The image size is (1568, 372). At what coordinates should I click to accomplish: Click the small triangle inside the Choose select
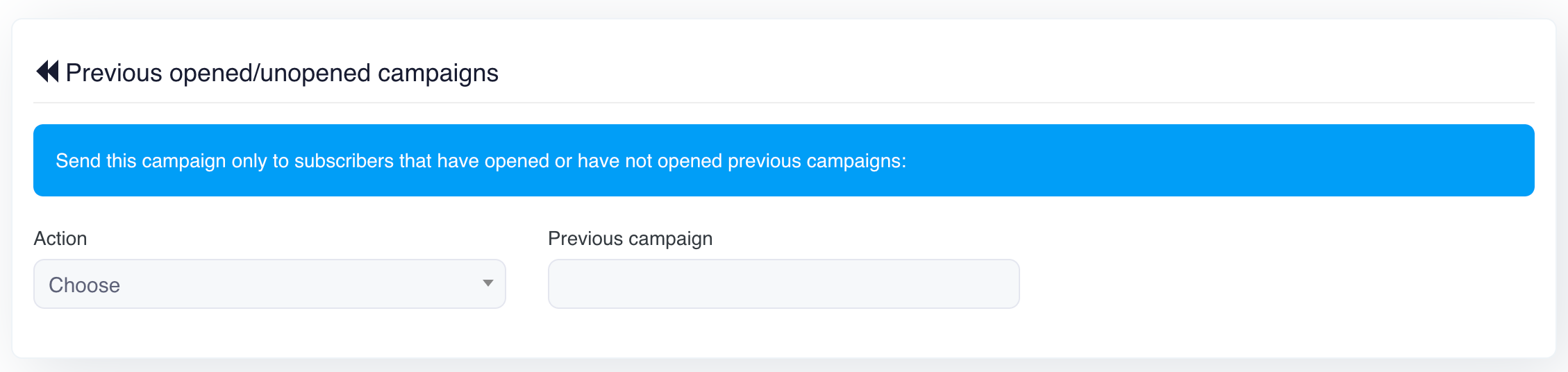point(488,283)
